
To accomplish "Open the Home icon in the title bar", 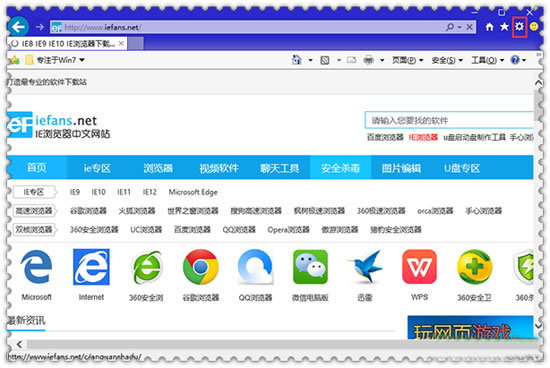I will (x=489, y=27).
